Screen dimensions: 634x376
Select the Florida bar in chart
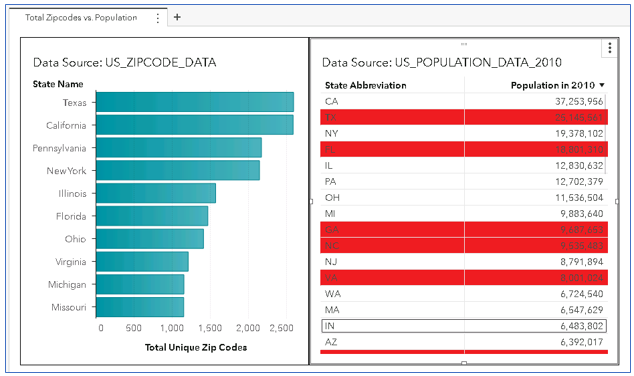(x=152, y=216)
